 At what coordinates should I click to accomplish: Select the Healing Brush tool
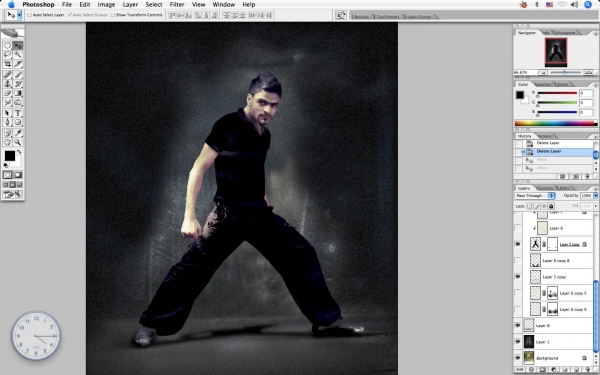pyautogui.click(x=7, y=75)
